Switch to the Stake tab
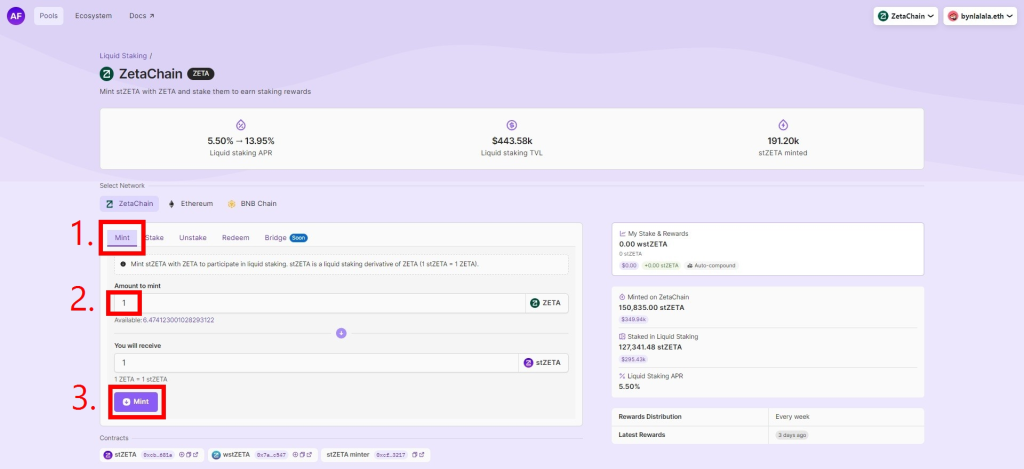 (x=154, y=238)
